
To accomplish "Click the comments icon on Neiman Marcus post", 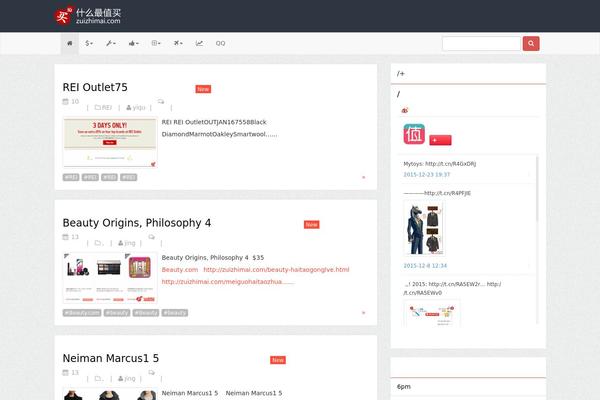I will (x=152, y=372).
